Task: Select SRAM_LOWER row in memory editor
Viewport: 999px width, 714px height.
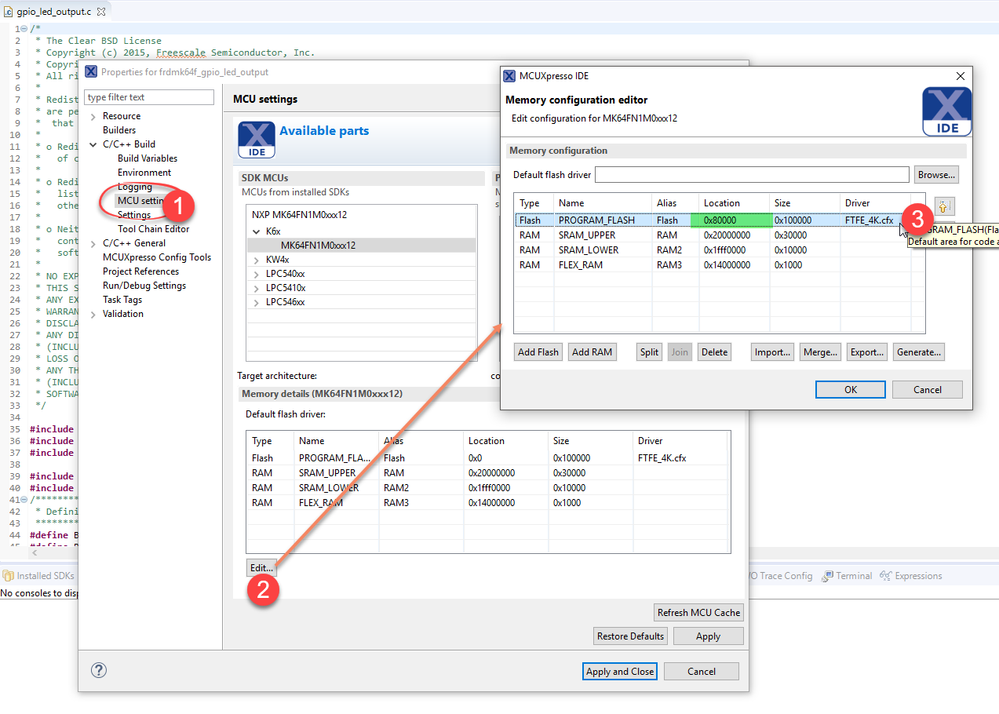Action: 719,250
